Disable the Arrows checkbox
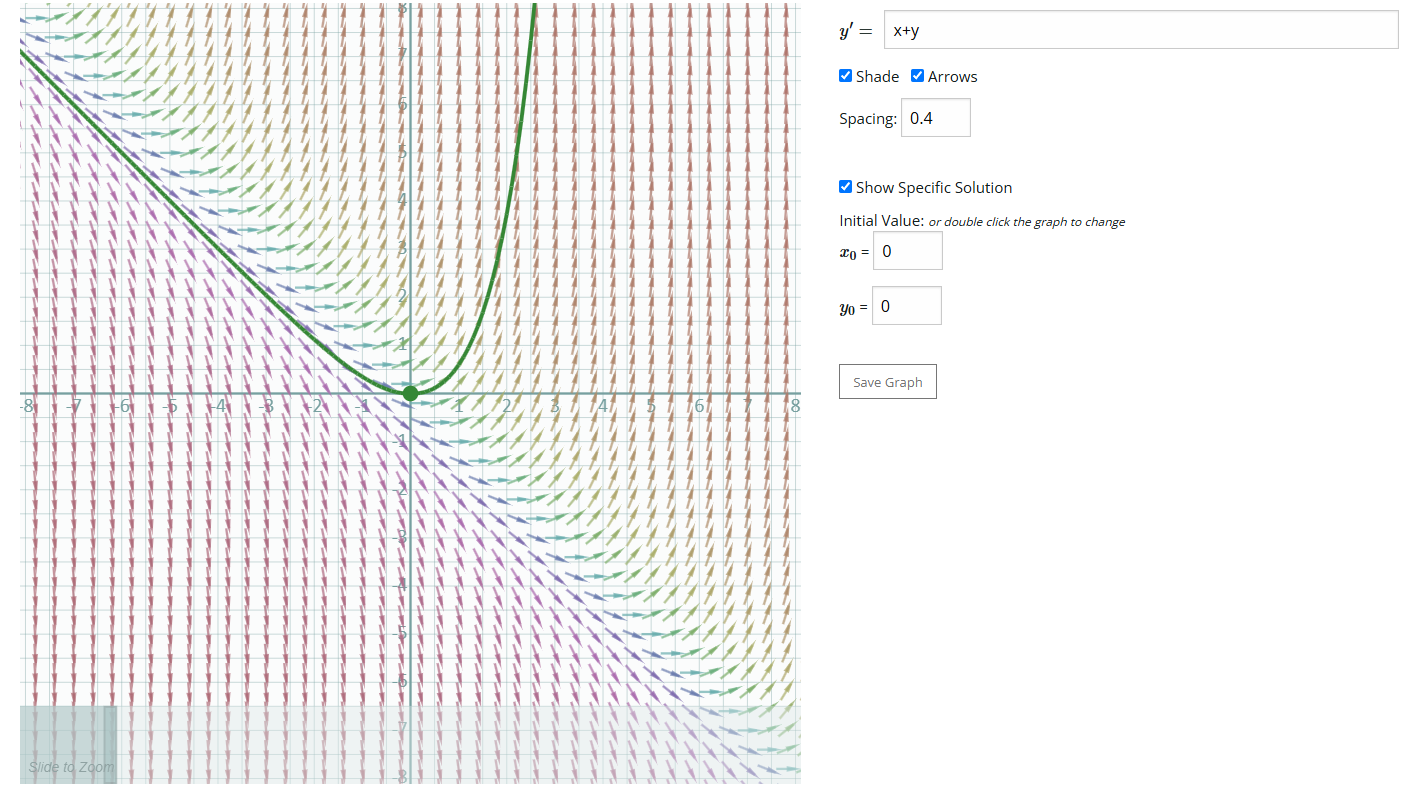 [918, 76]
